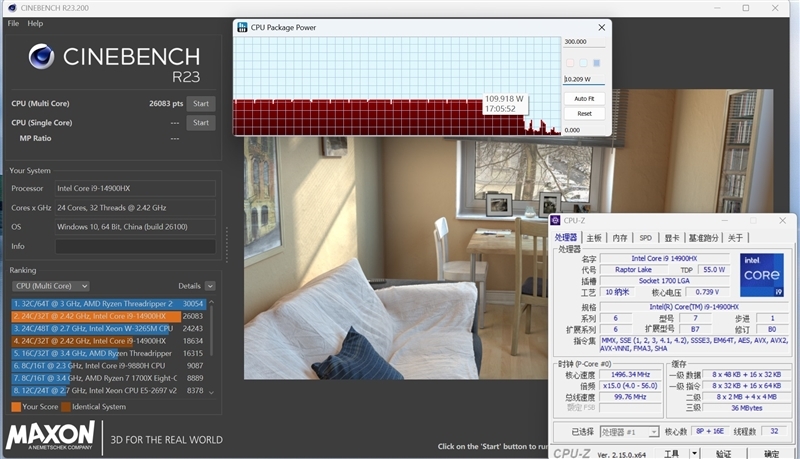The image size is (800, 459).
Task: Click the Cinebench R23 sphere logo
Action: pyautogui.click(x=41, y=56)
